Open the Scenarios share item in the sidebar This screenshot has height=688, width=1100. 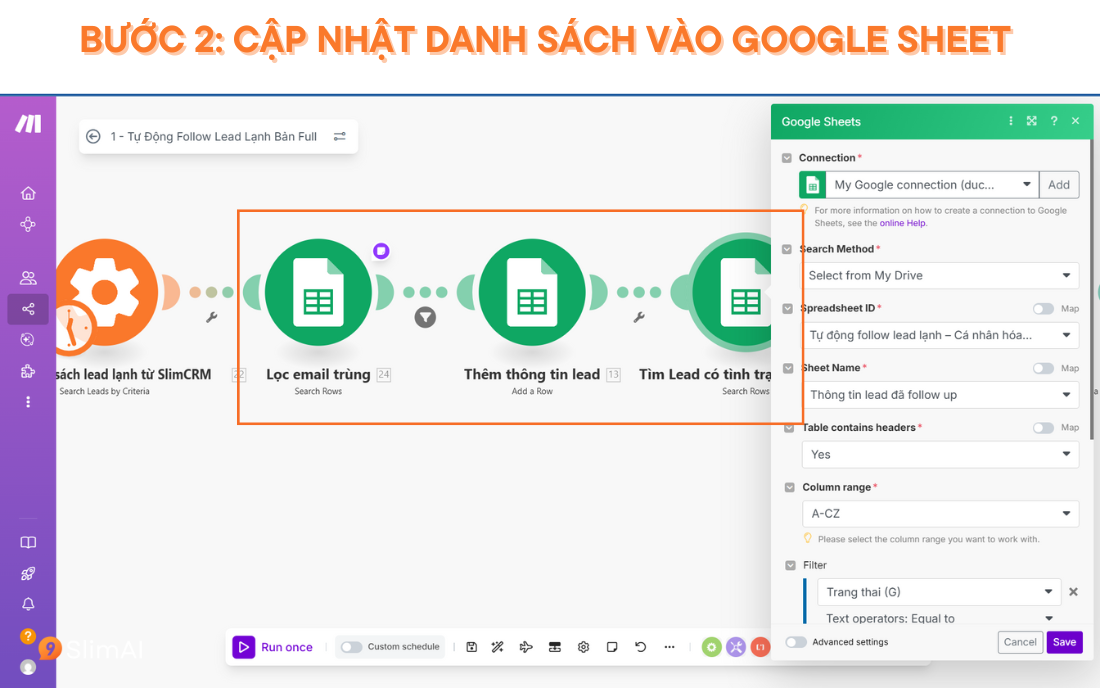(x=28, y=309)
